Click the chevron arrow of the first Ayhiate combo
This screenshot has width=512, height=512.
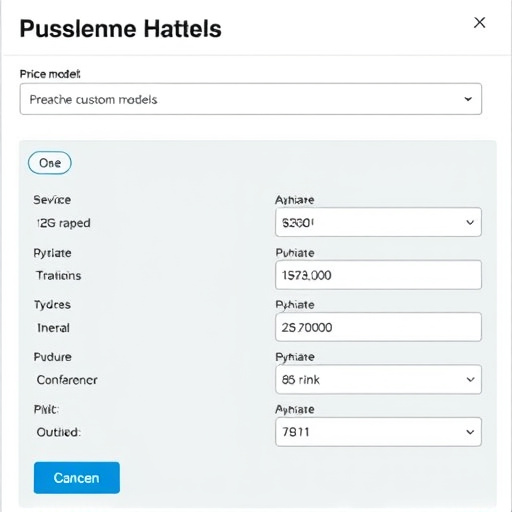pos(470,222)
